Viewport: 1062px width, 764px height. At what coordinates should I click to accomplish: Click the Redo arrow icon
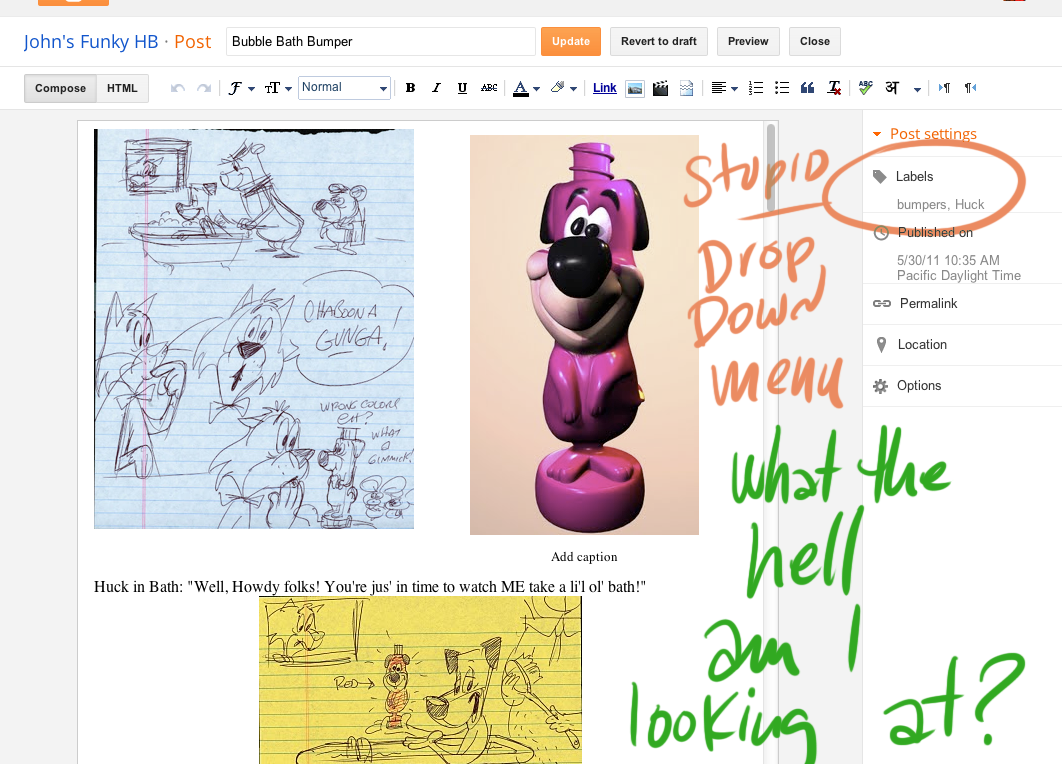(203, 88)
